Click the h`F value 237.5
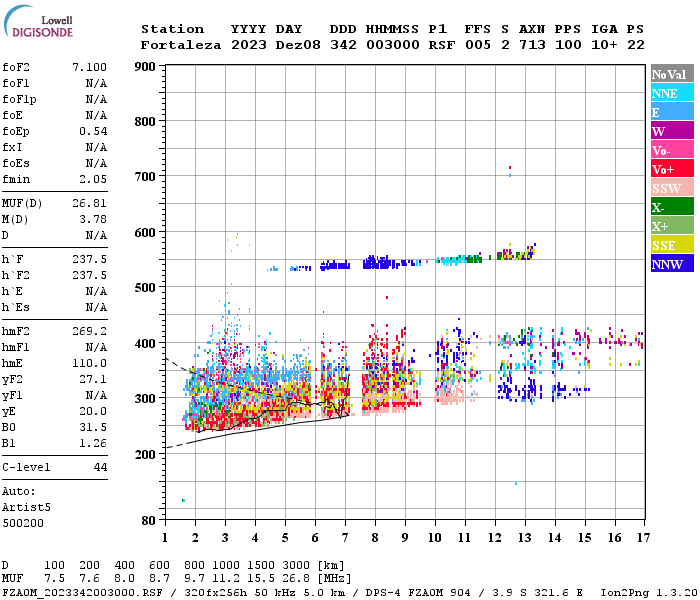This screenshot has width=700, height=600. [x=89, y=259]
